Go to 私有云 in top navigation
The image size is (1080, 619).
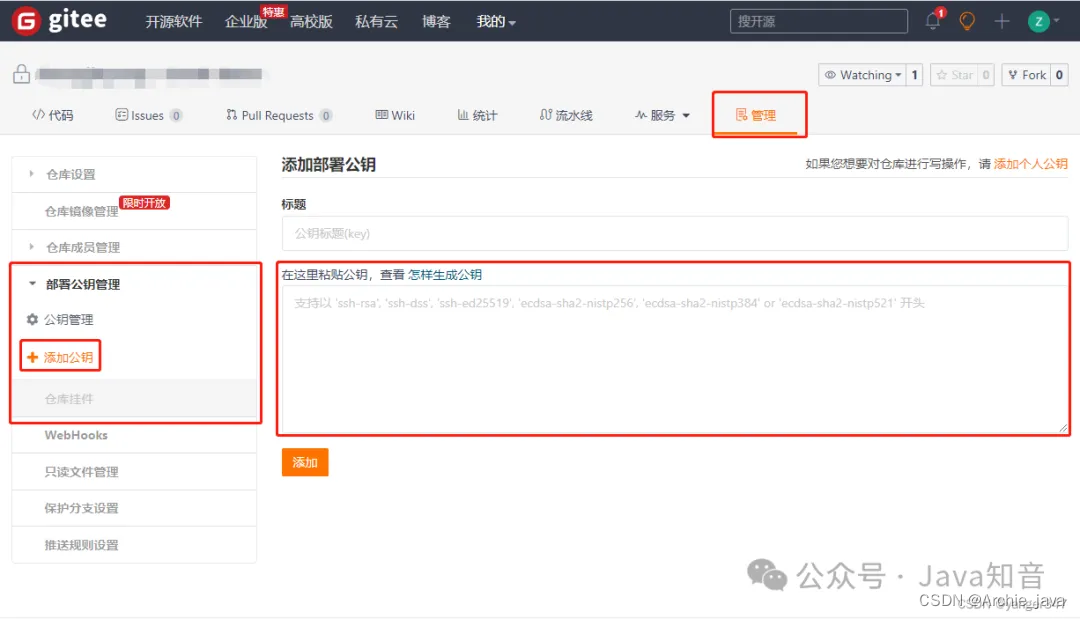pos(376,21)
